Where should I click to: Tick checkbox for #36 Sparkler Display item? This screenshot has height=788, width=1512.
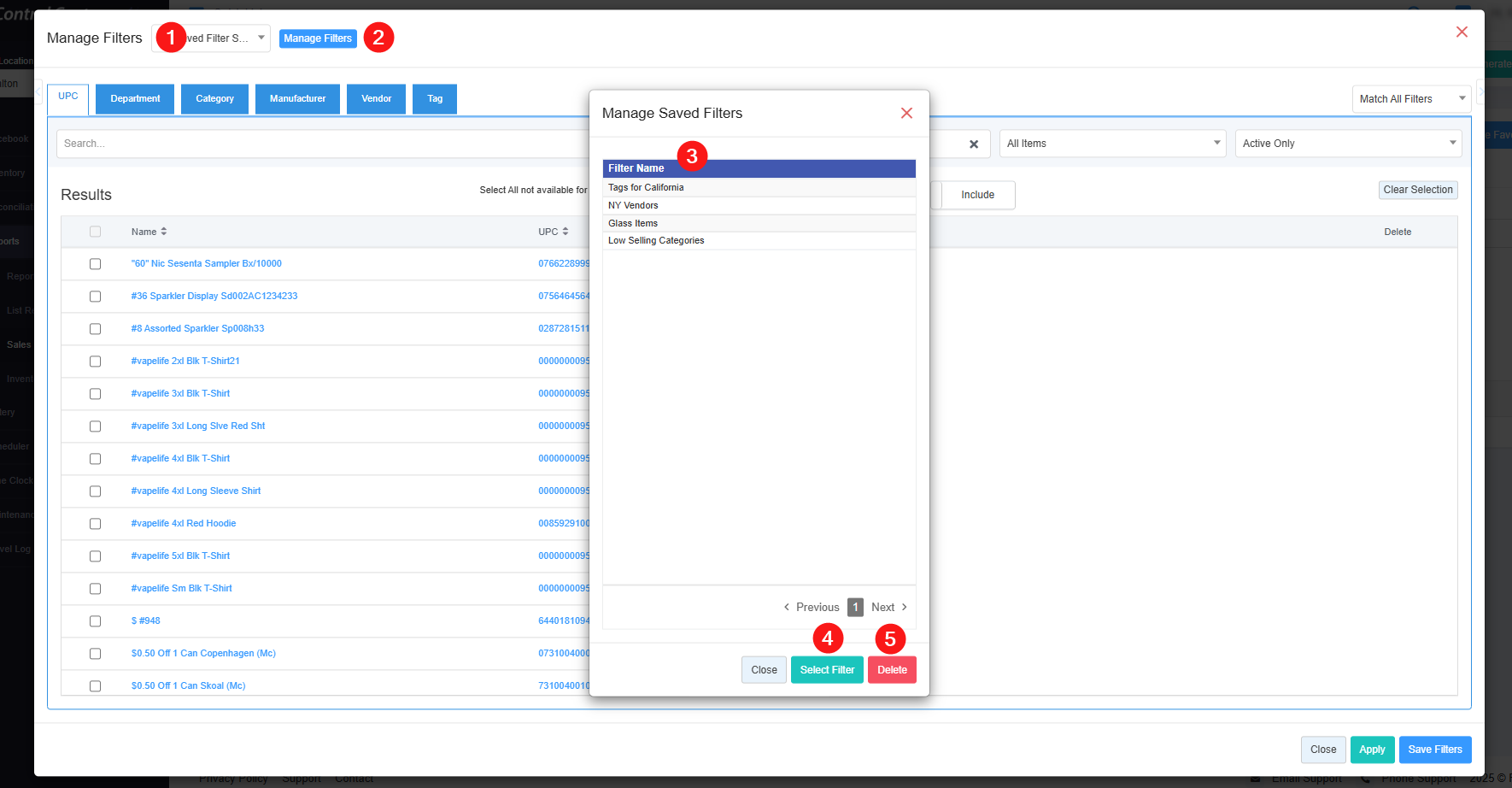click(95, 297)
